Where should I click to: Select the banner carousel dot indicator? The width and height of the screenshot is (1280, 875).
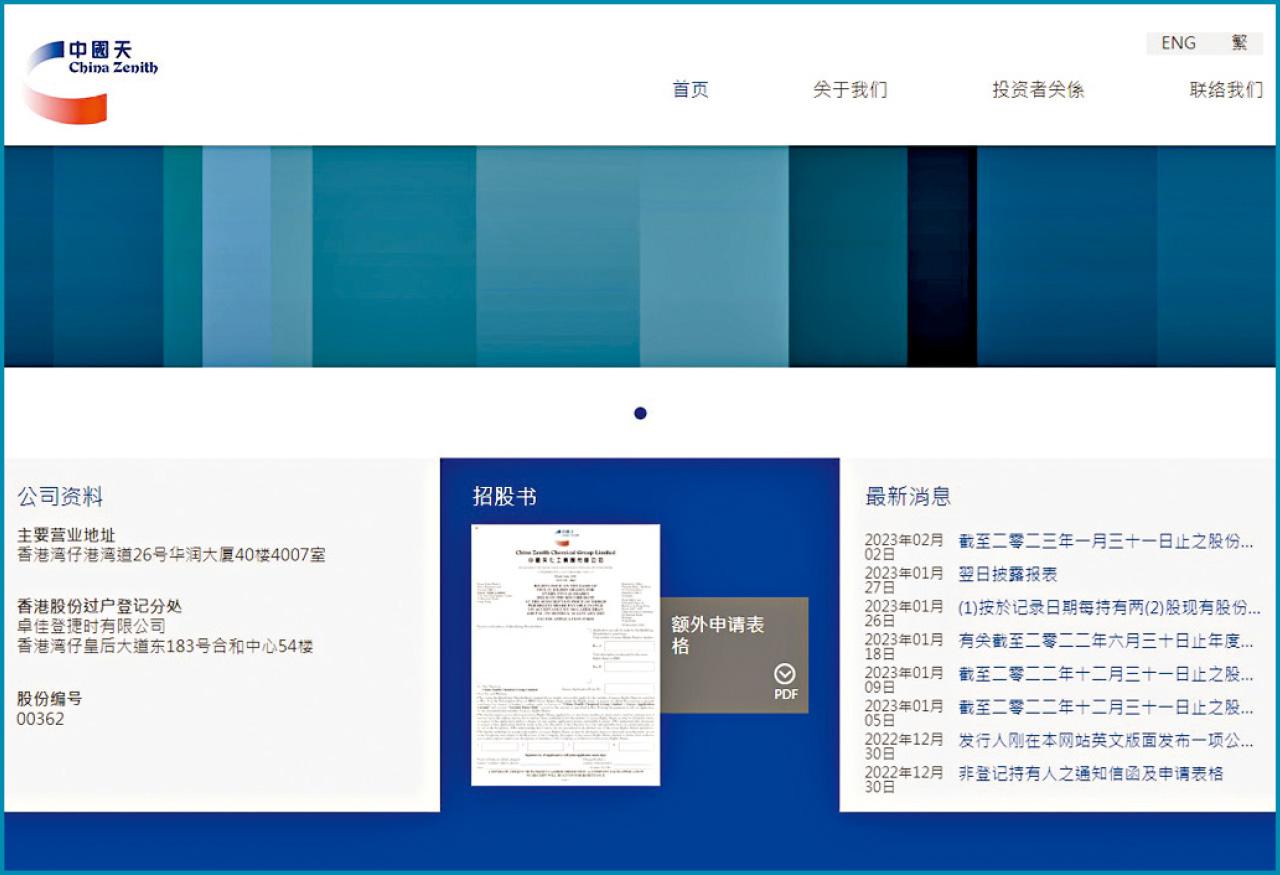[x=640, y=413]
